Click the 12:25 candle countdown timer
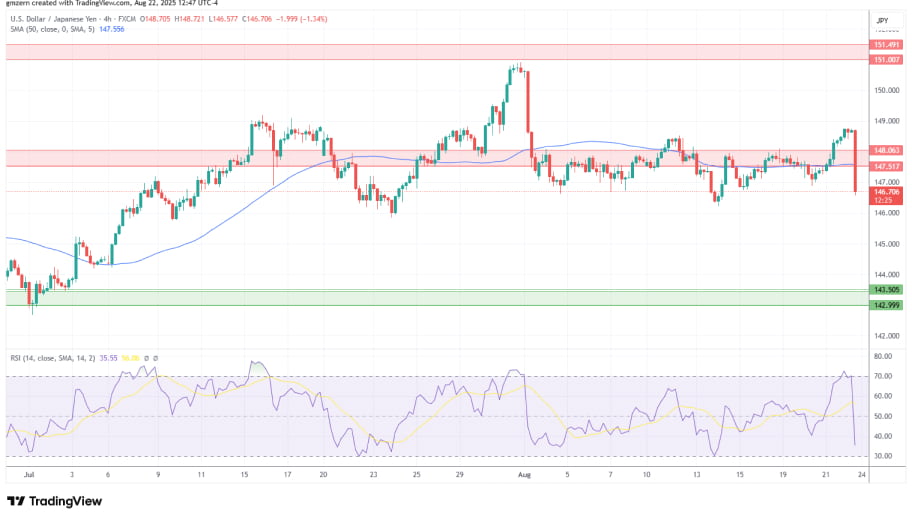This screenshot has height=513, width=912. tap(883, 200)
